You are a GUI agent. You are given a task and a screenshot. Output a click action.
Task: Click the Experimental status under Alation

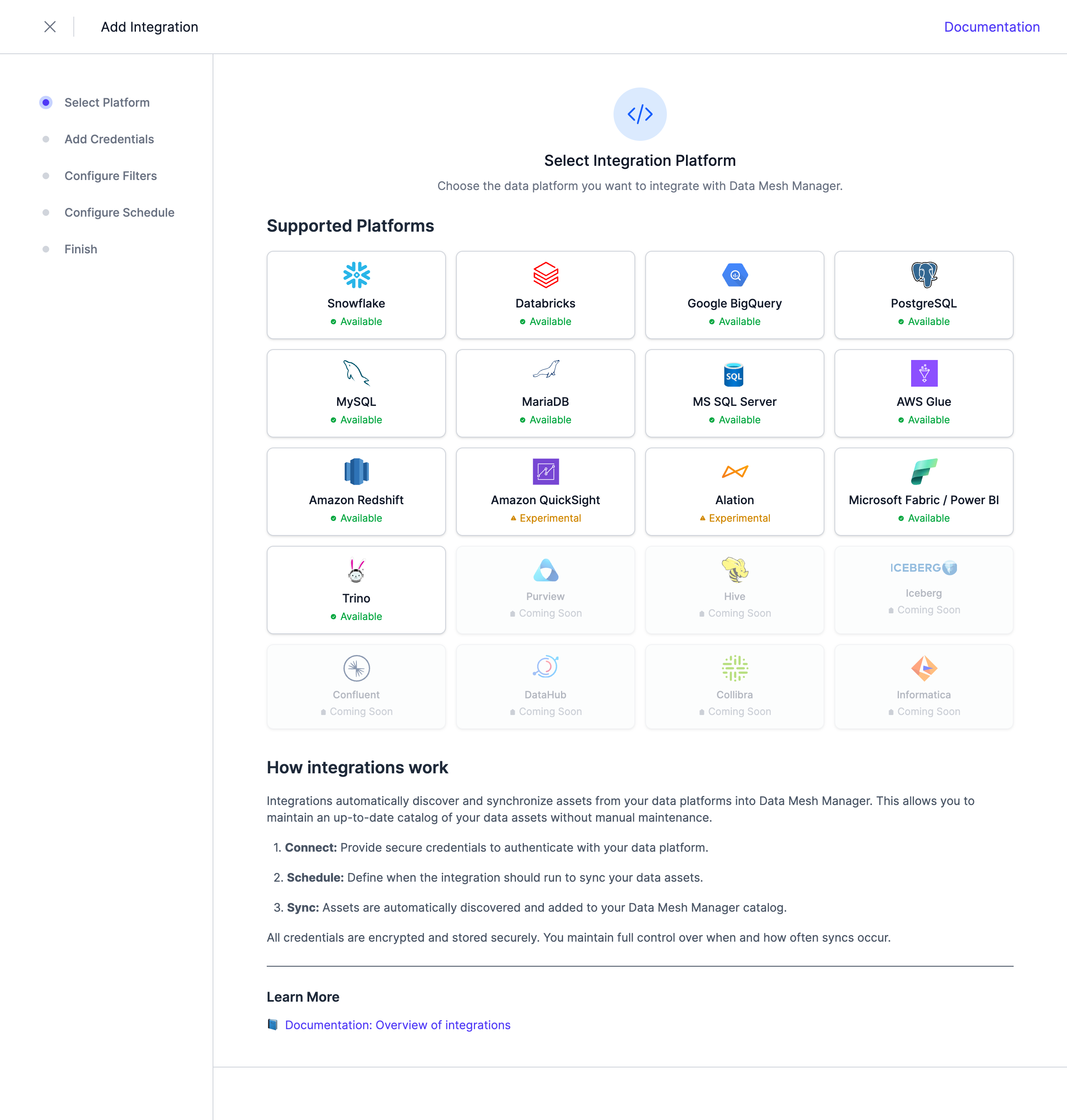(x=735, y=518)
